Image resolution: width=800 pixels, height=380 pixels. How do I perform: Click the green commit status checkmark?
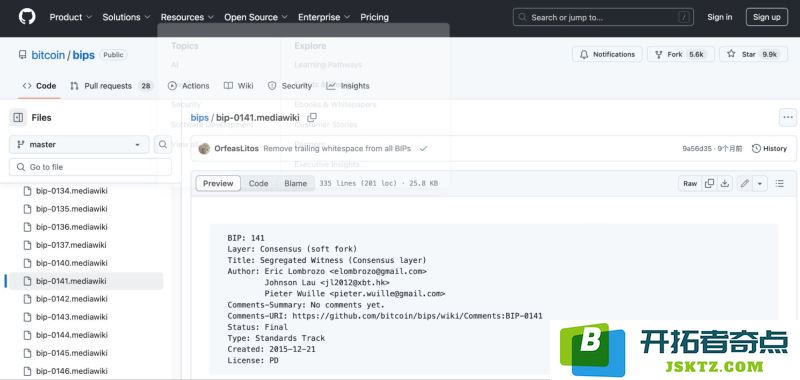click(x=423, y=148)
